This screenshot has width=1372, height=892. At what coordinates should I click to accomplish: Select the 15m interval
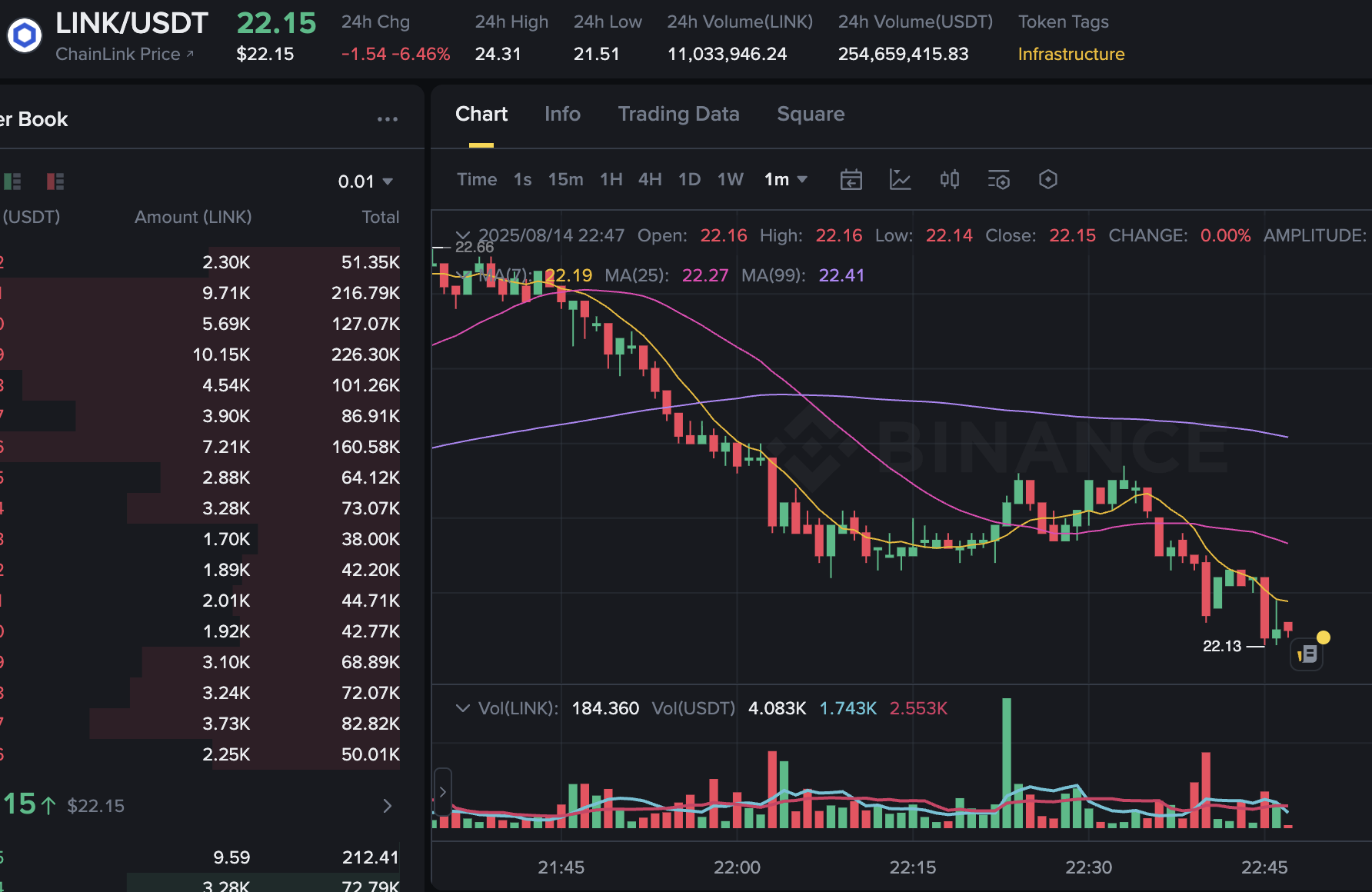pyautogui.click(x=565, y=180)
